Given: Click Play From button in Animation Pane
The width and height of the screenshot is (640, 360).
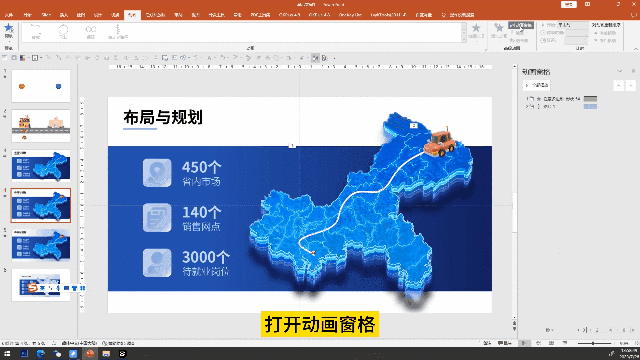Looking at the screenshot, I should 537,85.
